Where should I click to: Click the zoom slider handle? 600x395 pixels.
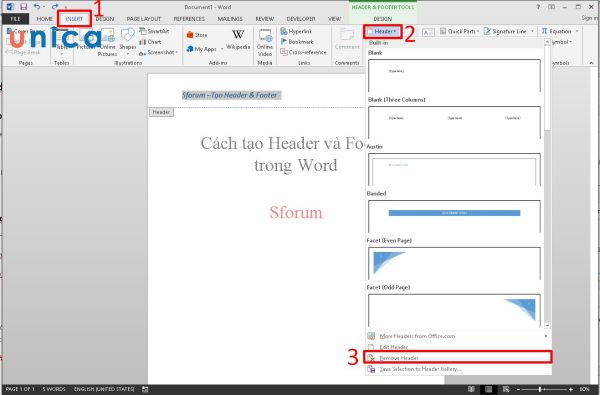[x=540, y=389]
